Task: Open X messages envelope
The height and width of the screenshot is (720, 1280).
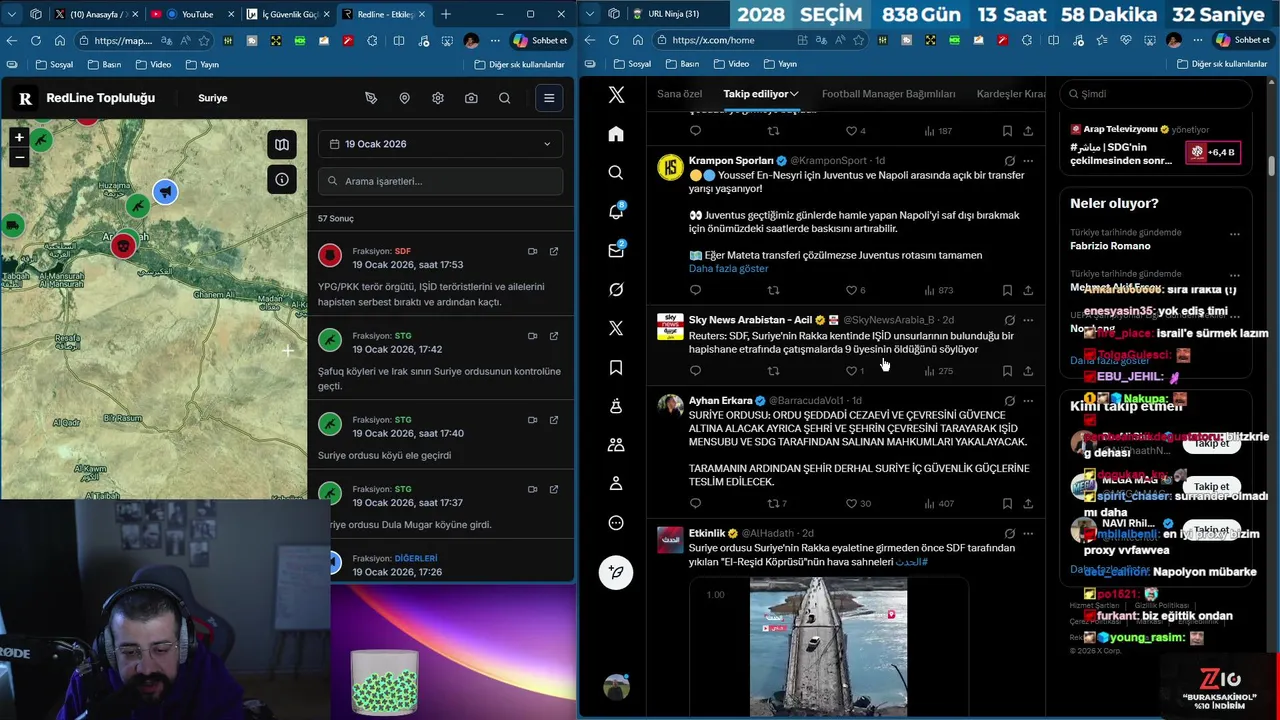Action: click(616, 250)
